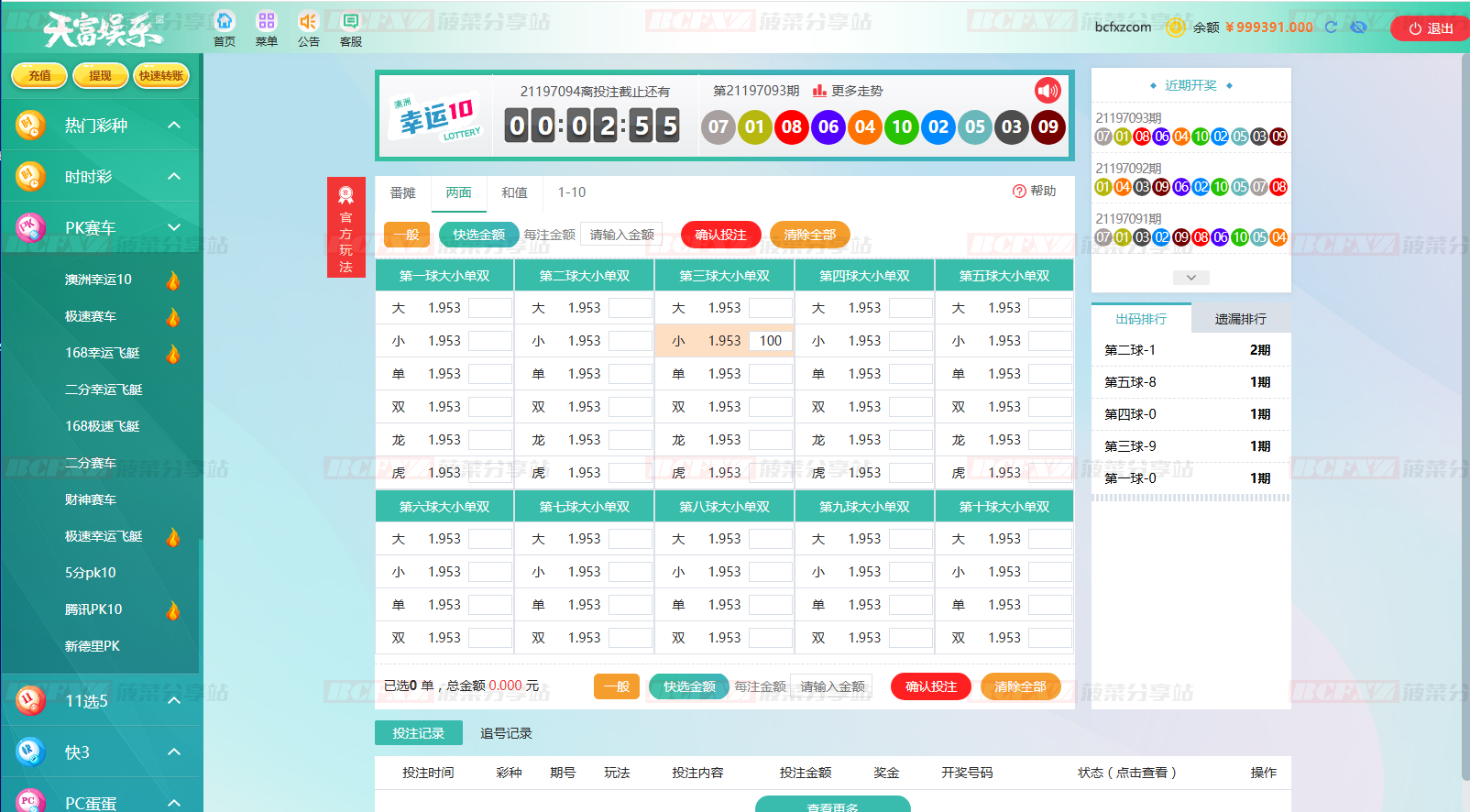The width and height of the screenshot is (1470, 812).
Task: Expand recent draws list with down chevron
Action: coord(1190,278)
